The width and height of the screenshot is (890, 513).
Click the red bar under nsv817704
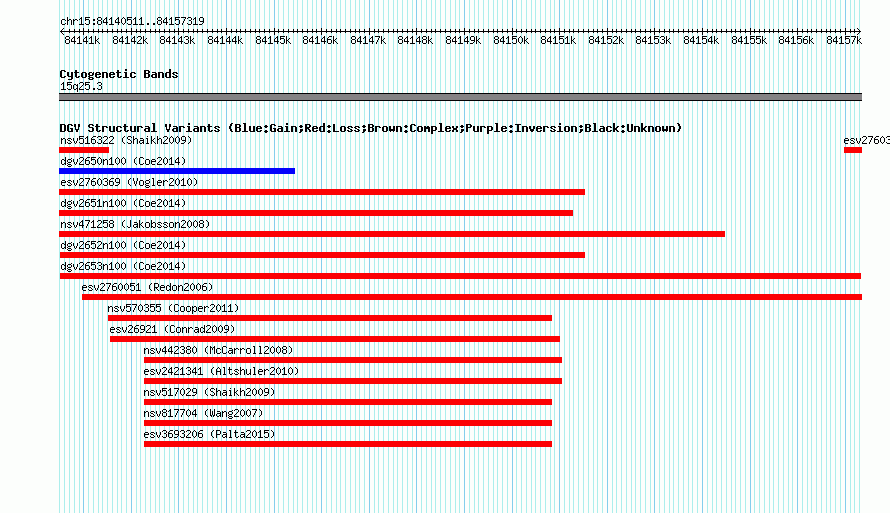(348, 423)
